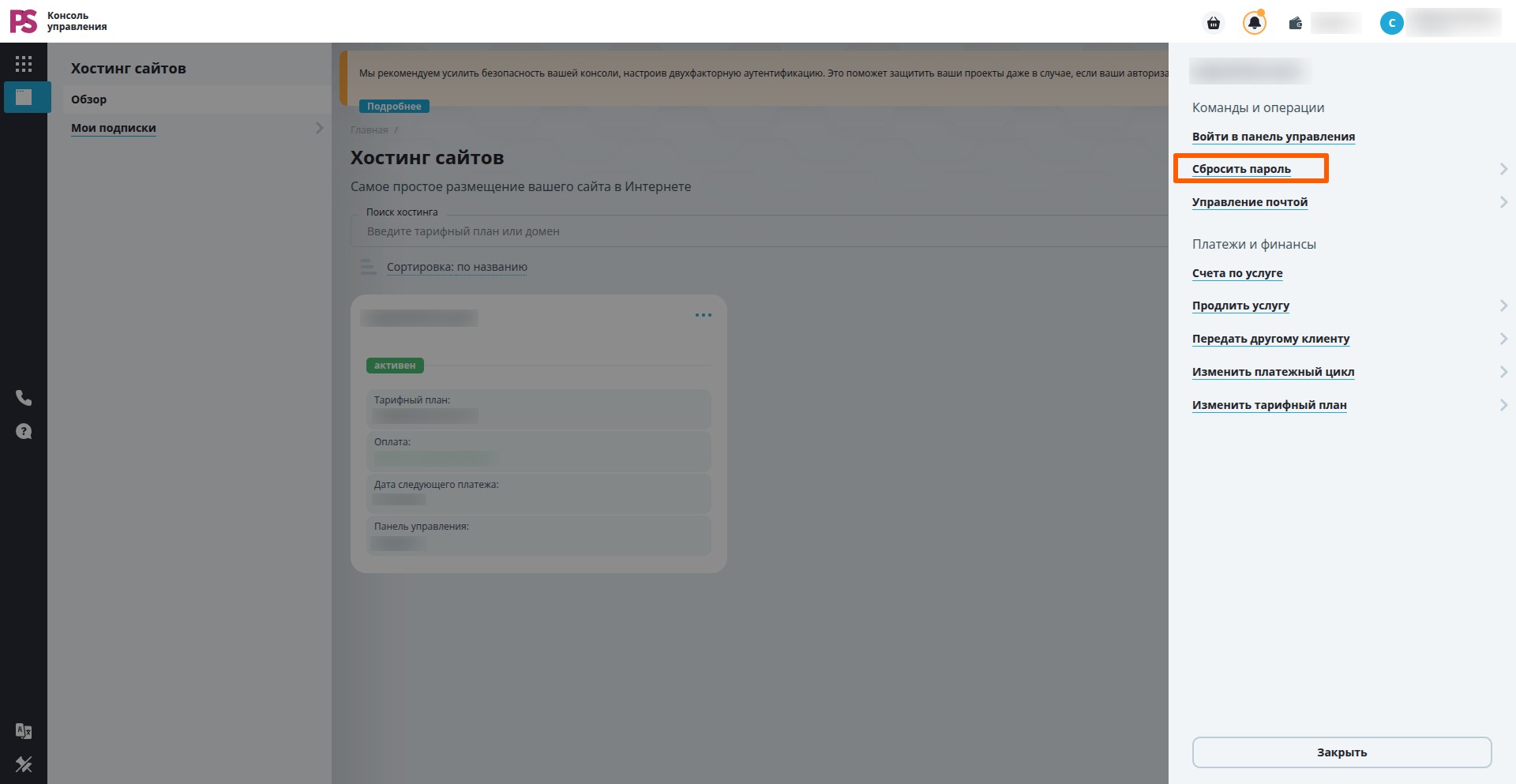Expand the Сбросить пароль chevron
Image resolution: width=1516 pixels, height=784 pixels.
tap(1503, 169)
